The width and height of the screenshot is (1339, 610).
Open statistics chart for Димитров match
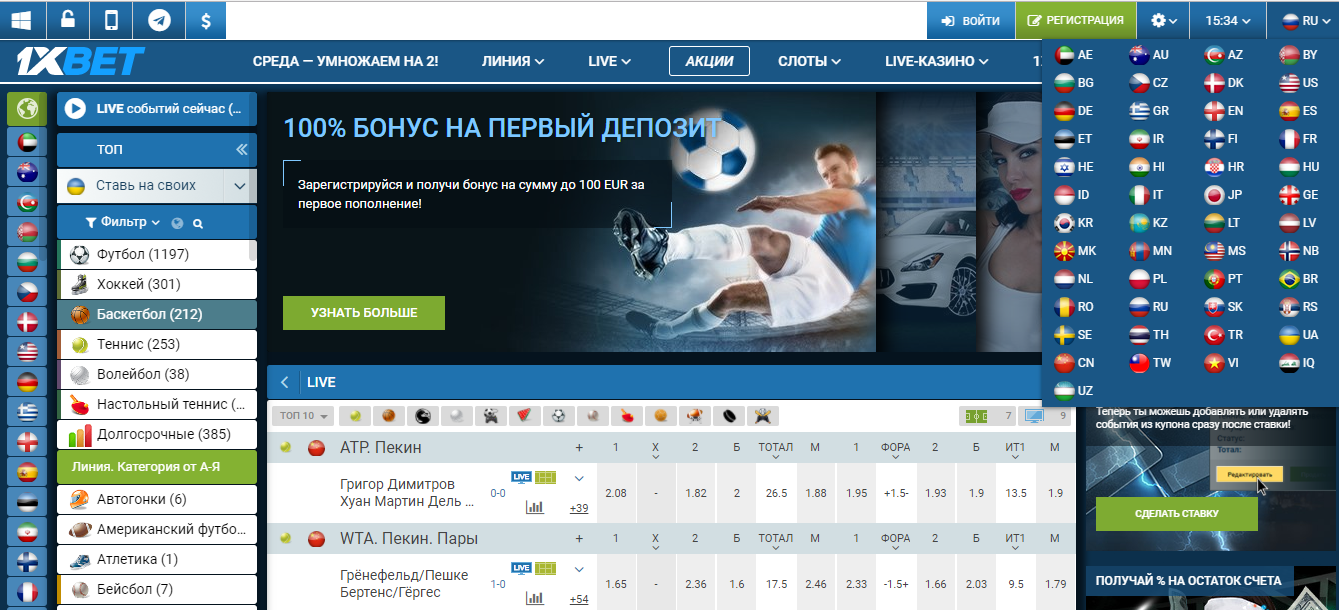[535, 507]
